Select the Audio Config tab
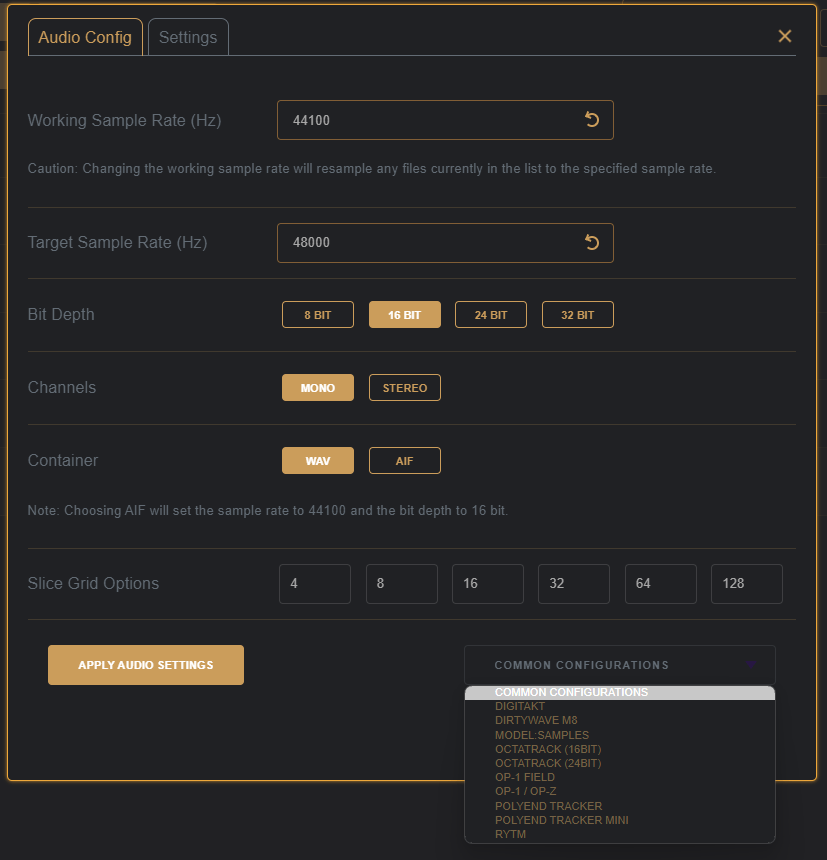This screenshot has height=860, width=827. [85, 37]
